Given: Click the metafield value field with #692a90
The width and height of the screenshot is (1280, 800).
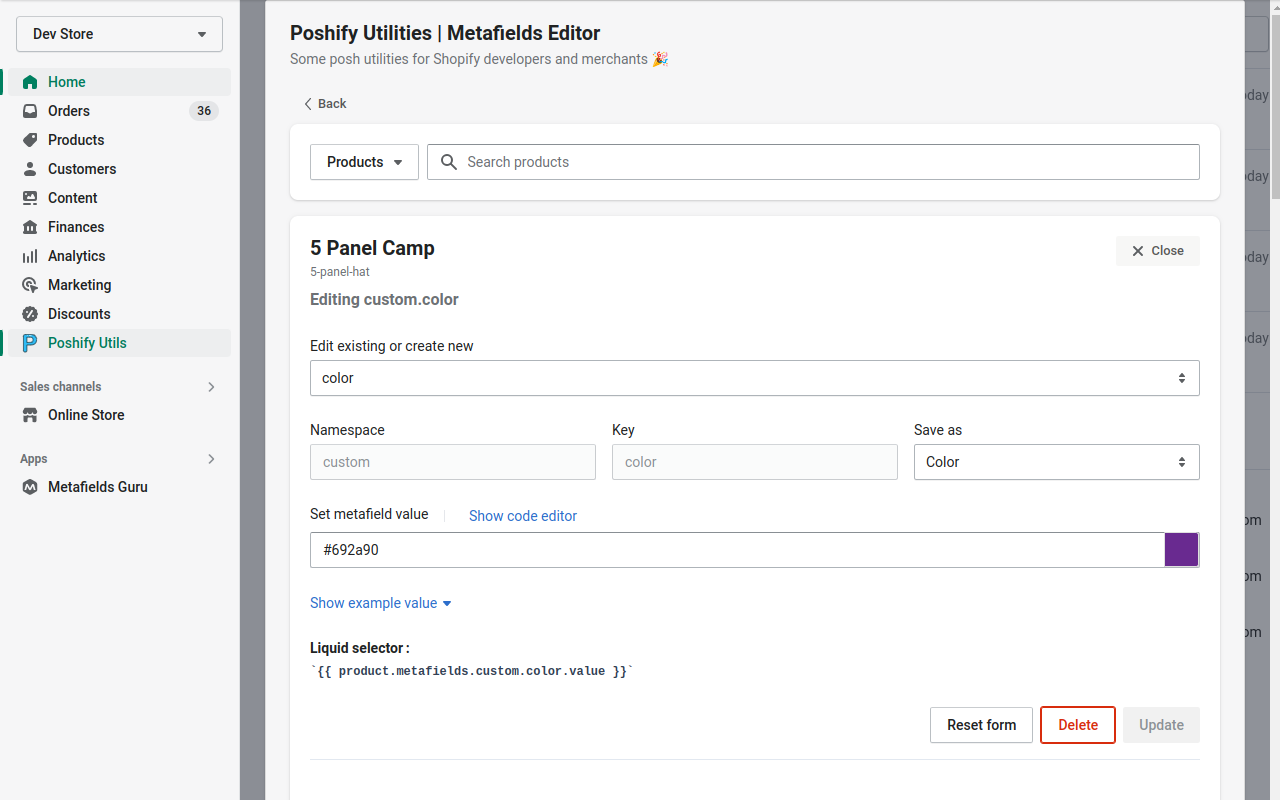Looking at the screenshot, I should tap(737, 550).
